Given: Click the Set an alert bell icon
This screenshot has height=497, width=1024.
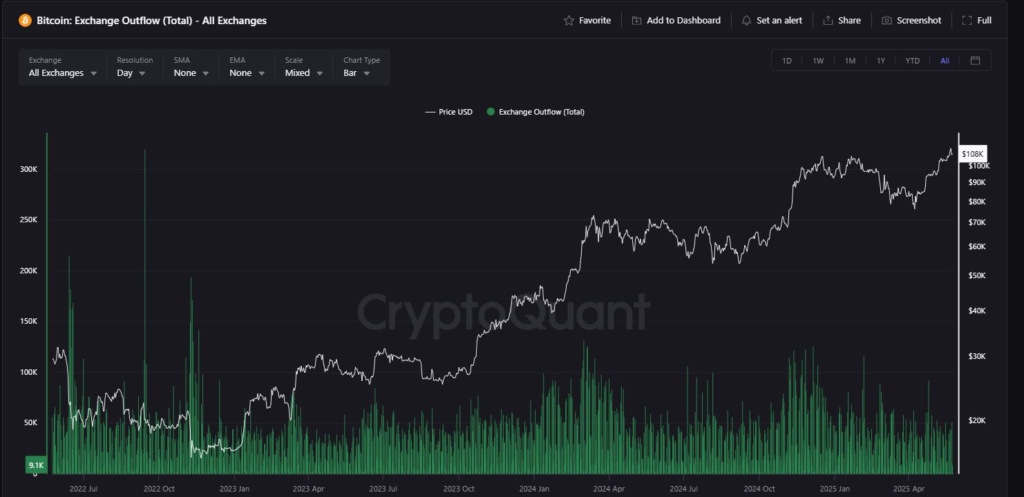Looking at the screenshot, I should click(x=746, y=20).
